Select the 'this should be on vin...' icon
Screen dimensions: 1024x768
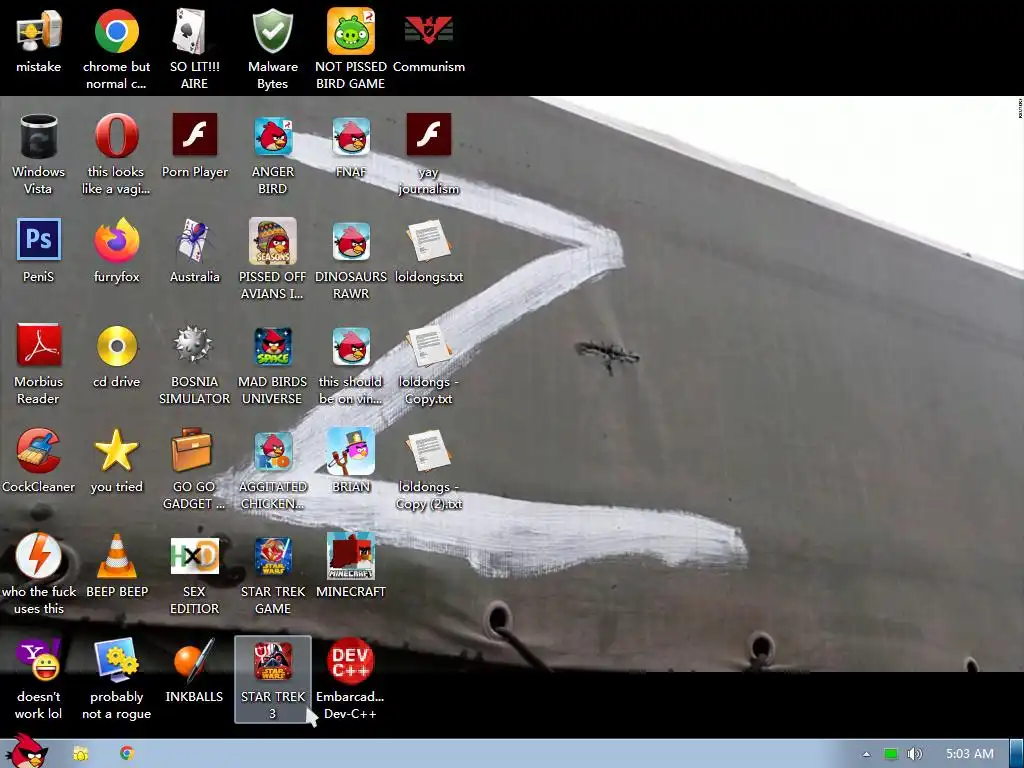351,346
